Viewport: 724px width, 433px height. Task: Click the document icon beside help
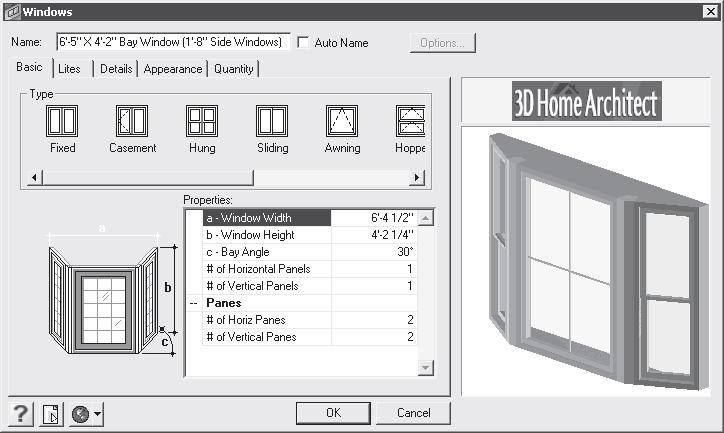[51, 413]
